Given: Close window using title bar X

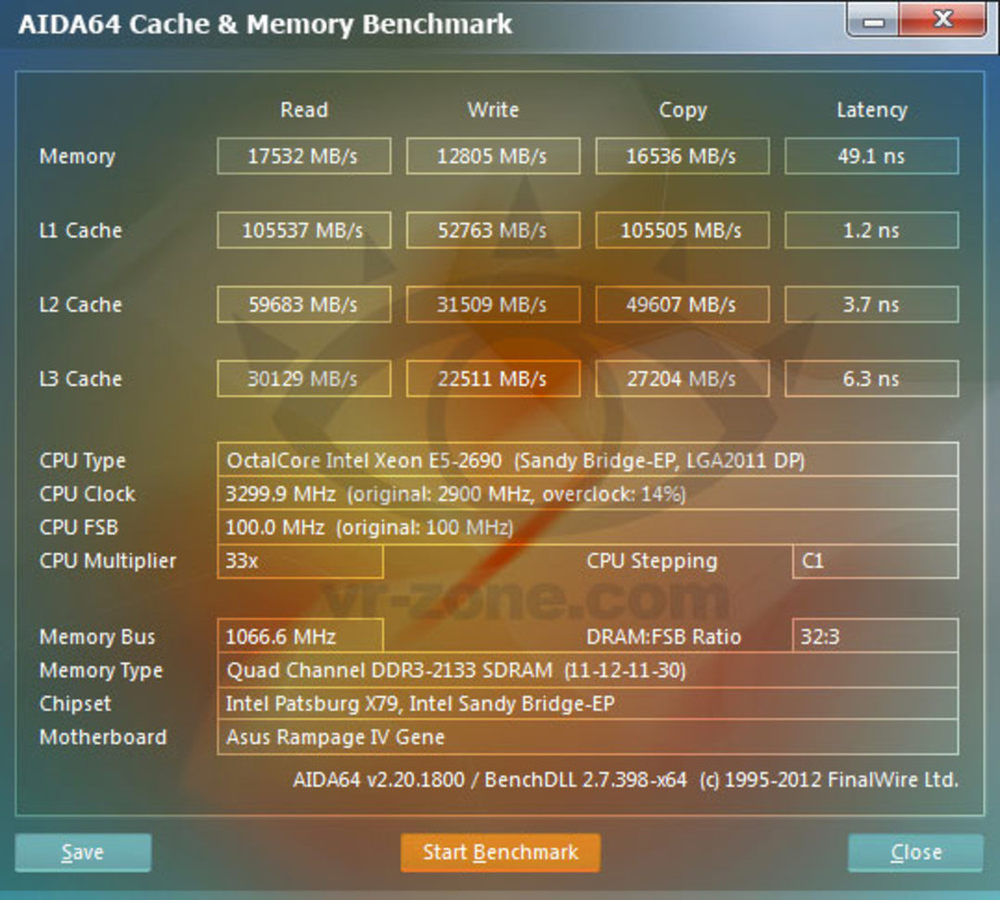Looking at the screenshot, I should [942, 18].
